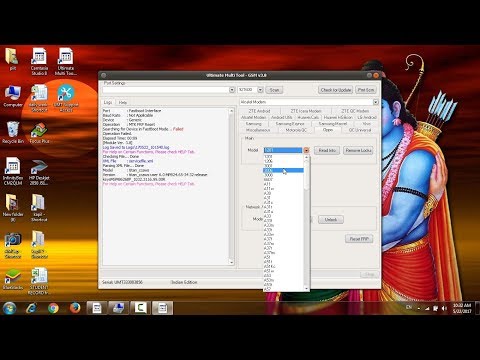Viewport: 480px width, 360px height.
Task: Open the Huawei Calc tab
Action: point(308,117)
